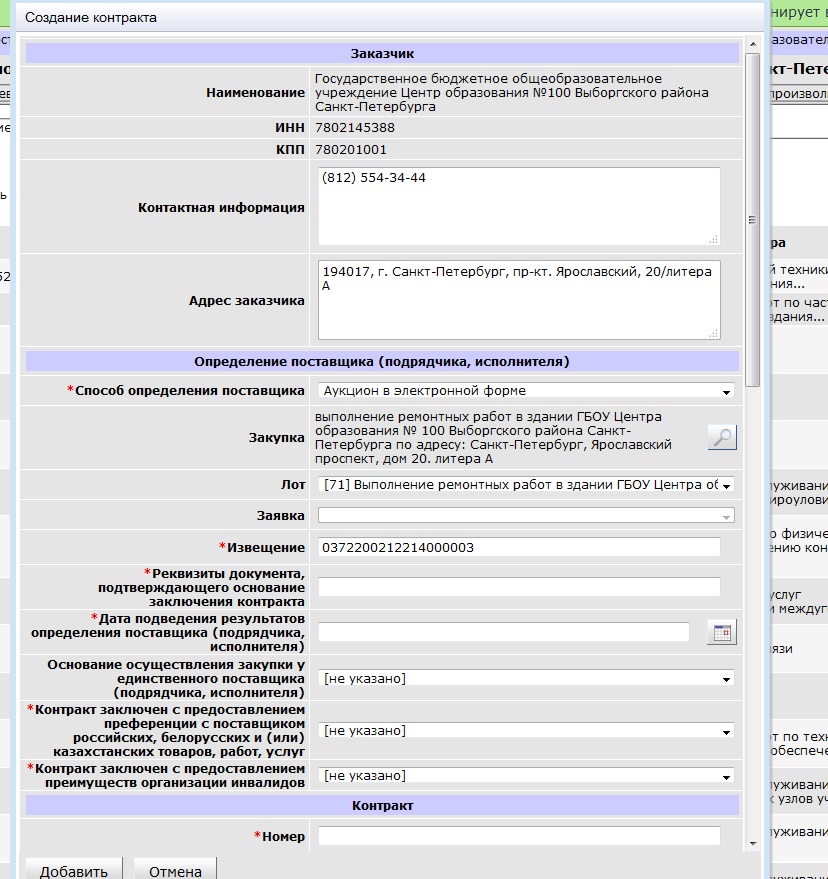Click the contract Номер input field

[519, 836]
